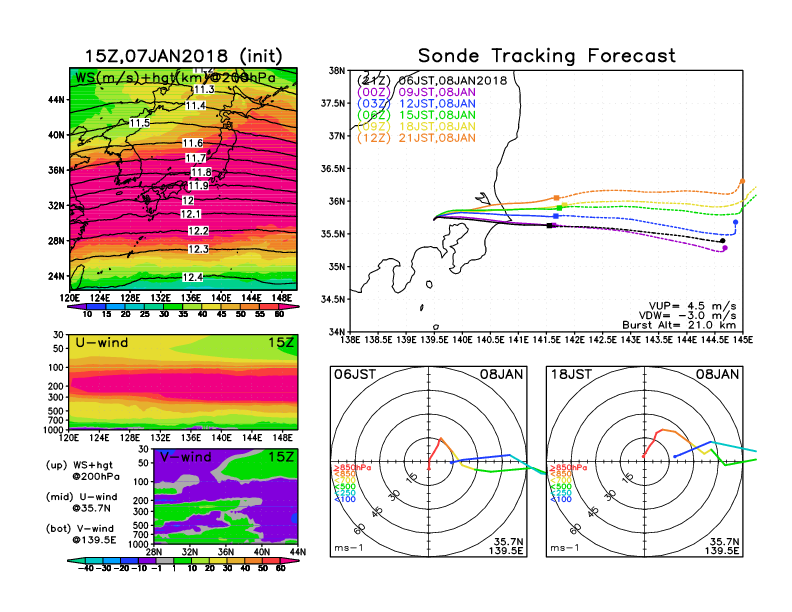This screenshot has width=792, height=612.
Task: Click the "U-wind" panel label
Action: (102, 343)
